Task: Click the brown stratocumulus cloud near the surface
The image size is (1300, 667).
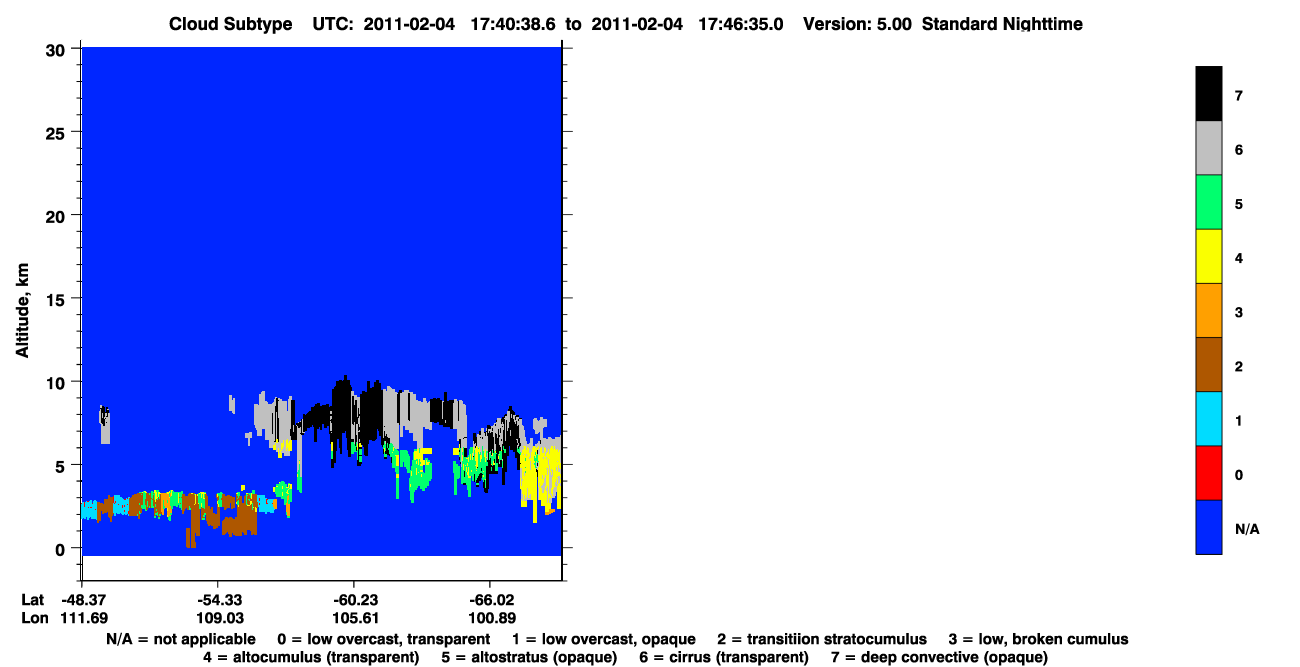Action: coord(238,521)
